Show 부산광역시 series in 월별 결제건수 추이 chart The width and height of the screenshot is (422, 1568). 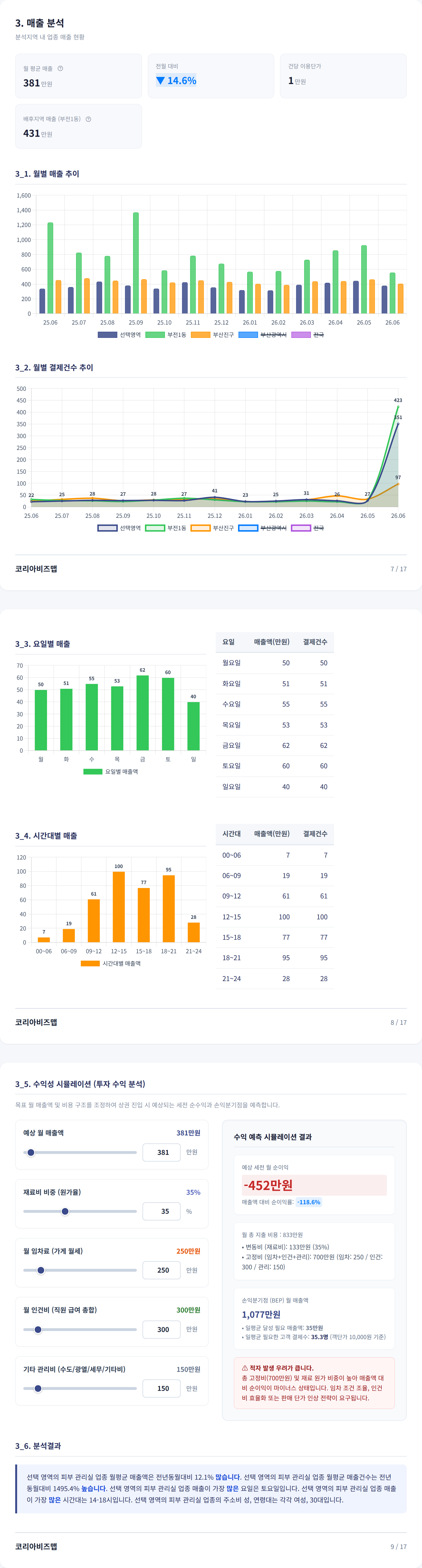263,528
